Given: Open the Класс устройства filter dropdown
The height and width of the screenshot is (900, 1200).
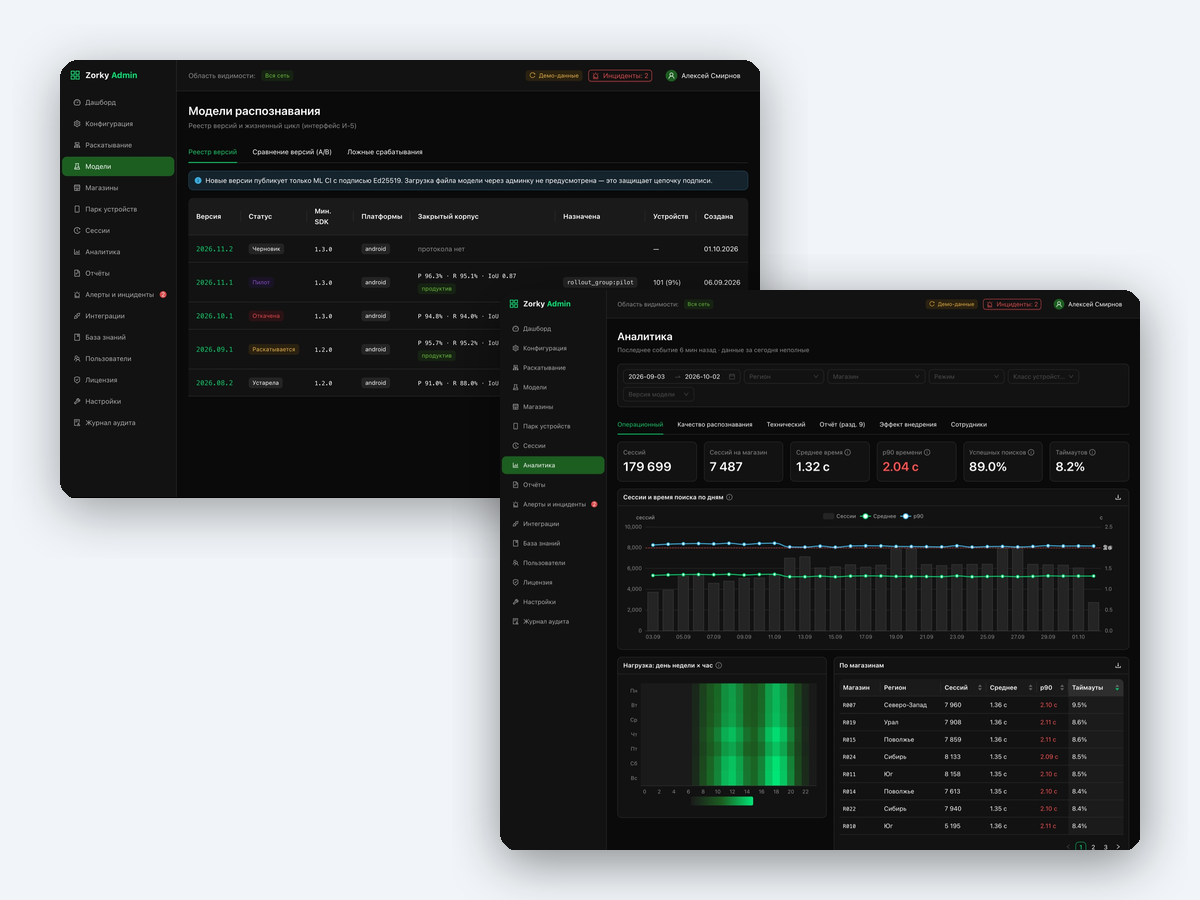Looking at the screenshot, I should pos(1044,377).
